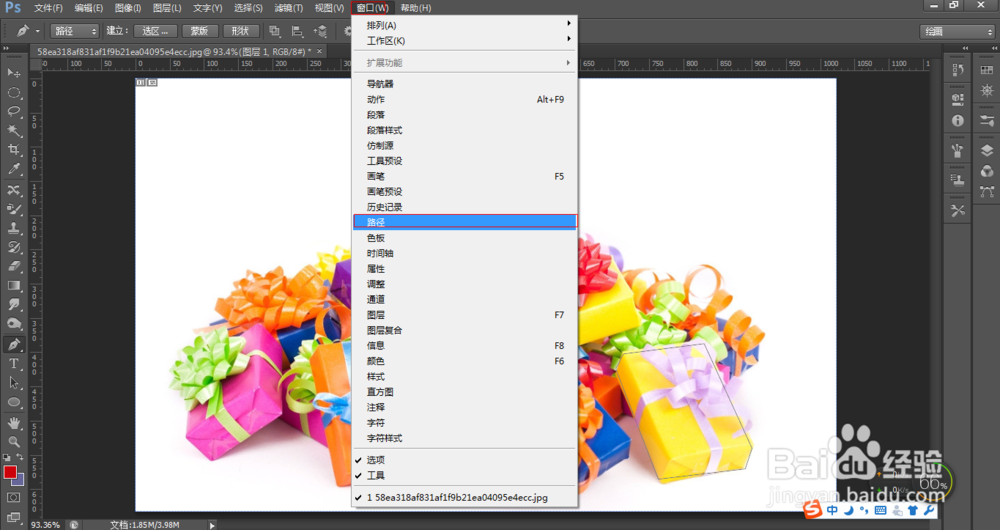
Task: Select checked document 58ea318af831af1f9b21ea04095e4ecc.jpg in menu
Action: (x=464, y=497)
